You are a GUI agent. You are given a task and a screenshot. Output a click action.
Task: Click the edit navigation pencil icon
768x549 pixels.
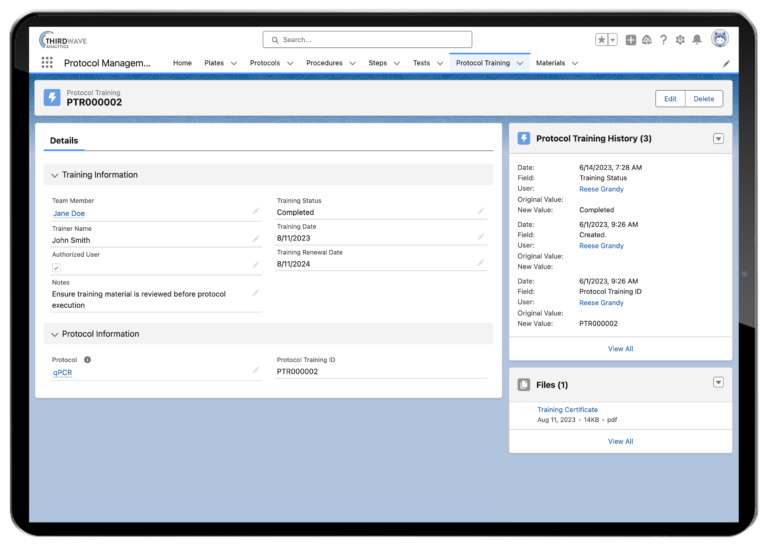click(726, 64)
